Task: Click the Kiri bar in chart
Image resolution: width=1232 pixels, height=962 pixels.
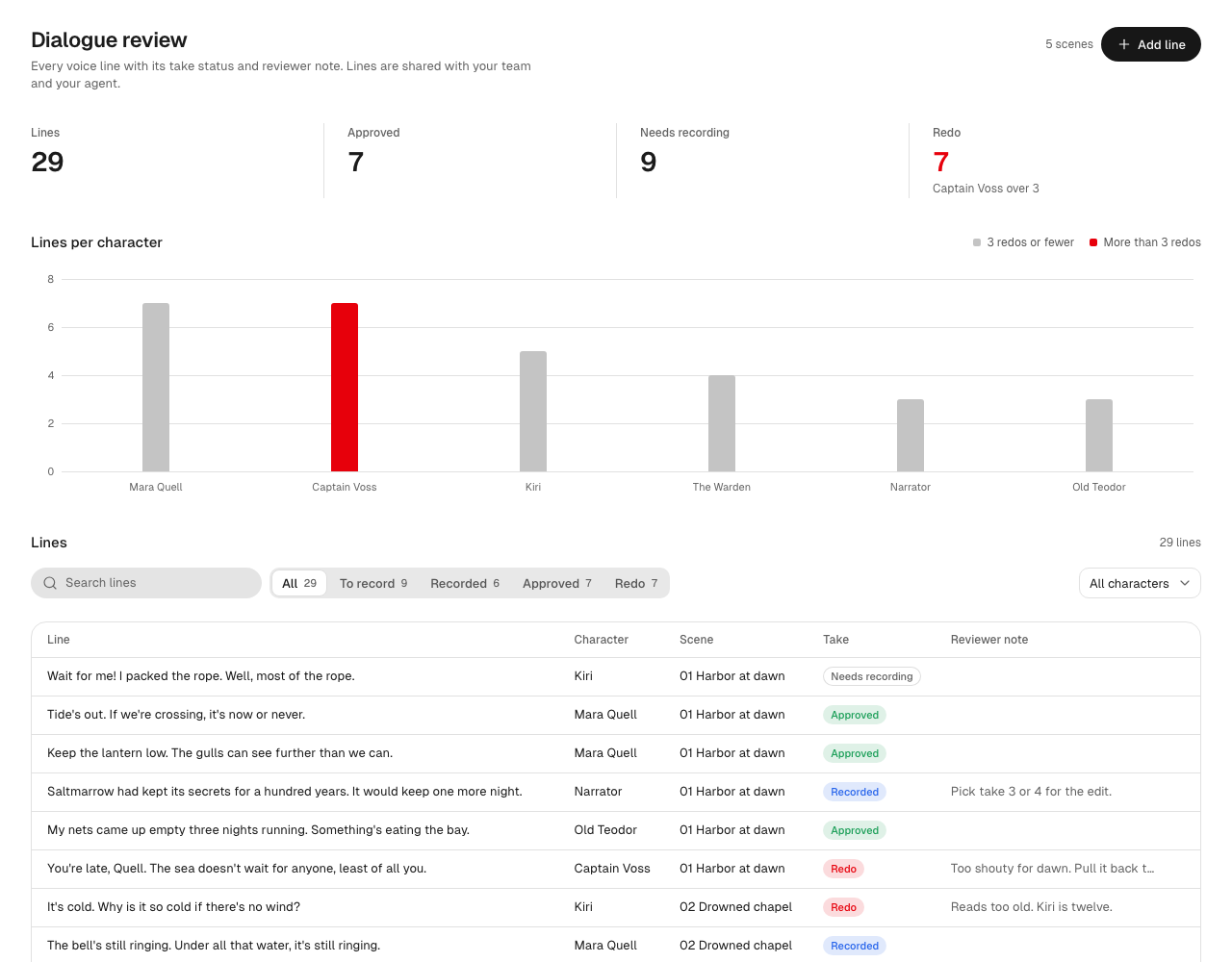Action: (x=533, y=412)
